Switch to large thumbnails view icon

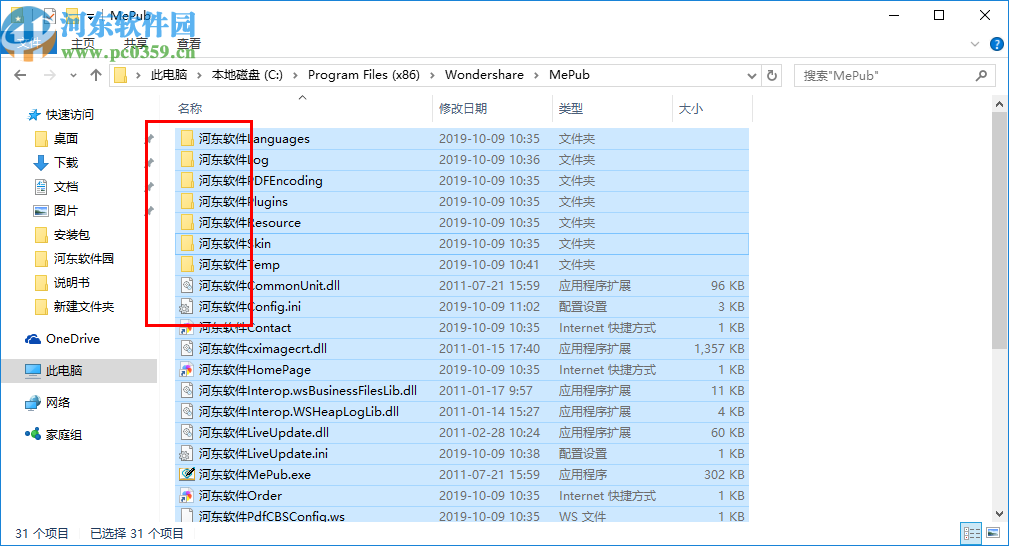pyautogui.click(x=993, y=533)
